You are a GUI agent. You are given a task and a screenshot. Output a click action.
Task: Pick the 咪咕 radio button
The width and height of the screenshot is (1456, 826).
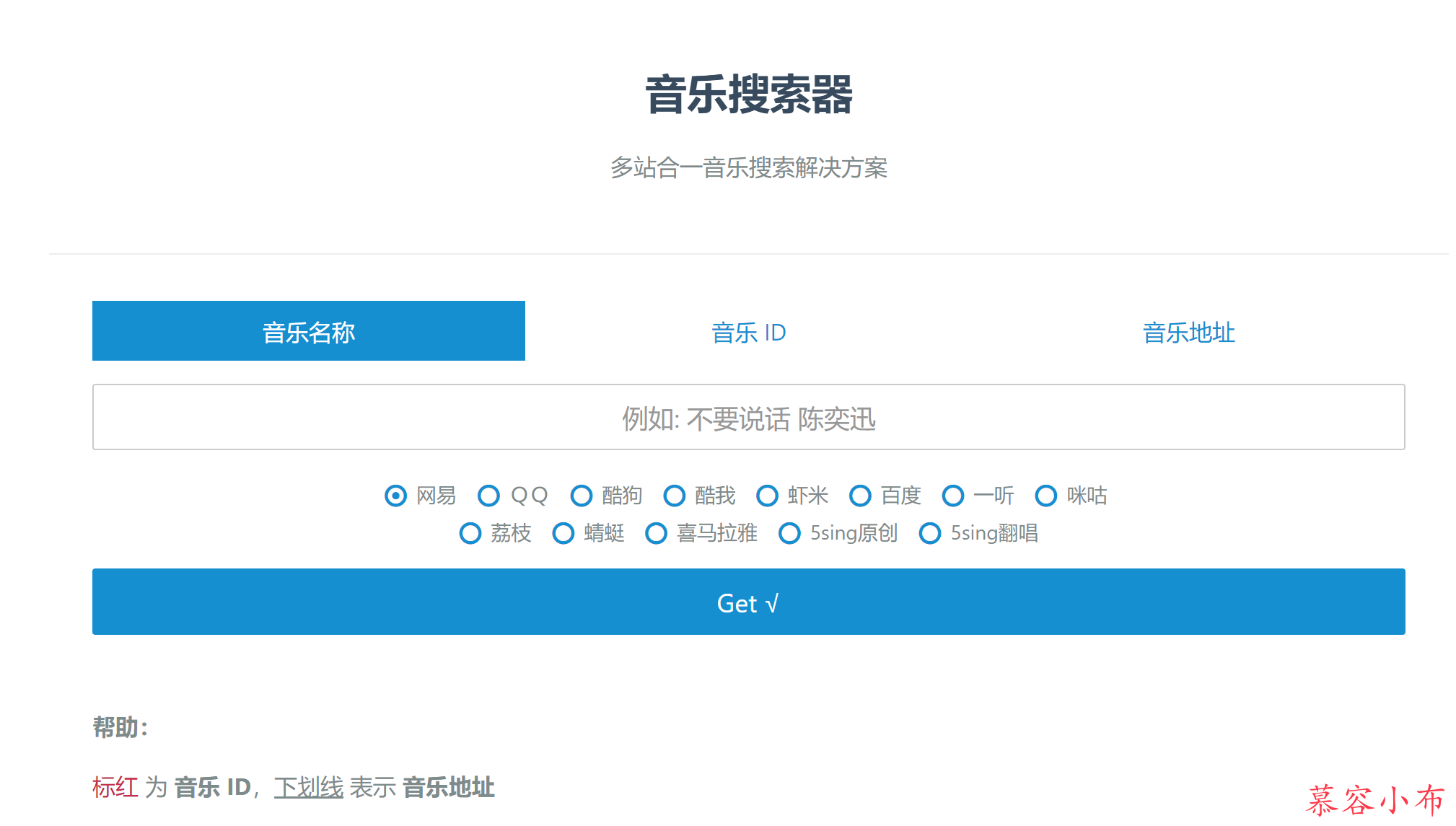pos(1046,496)
